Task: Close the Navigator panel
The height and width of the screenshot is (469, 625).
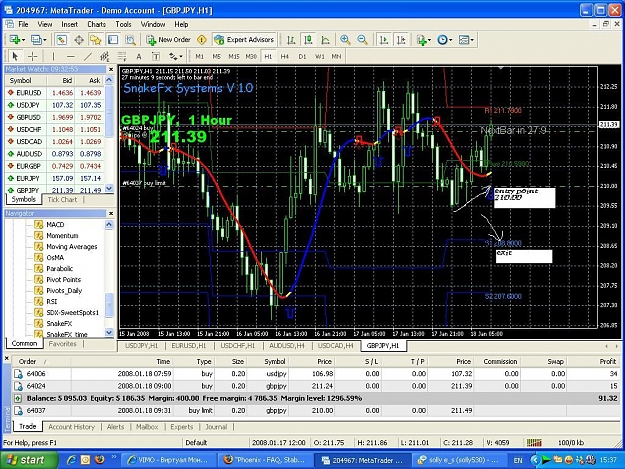Action: click(x=111, y=214)
